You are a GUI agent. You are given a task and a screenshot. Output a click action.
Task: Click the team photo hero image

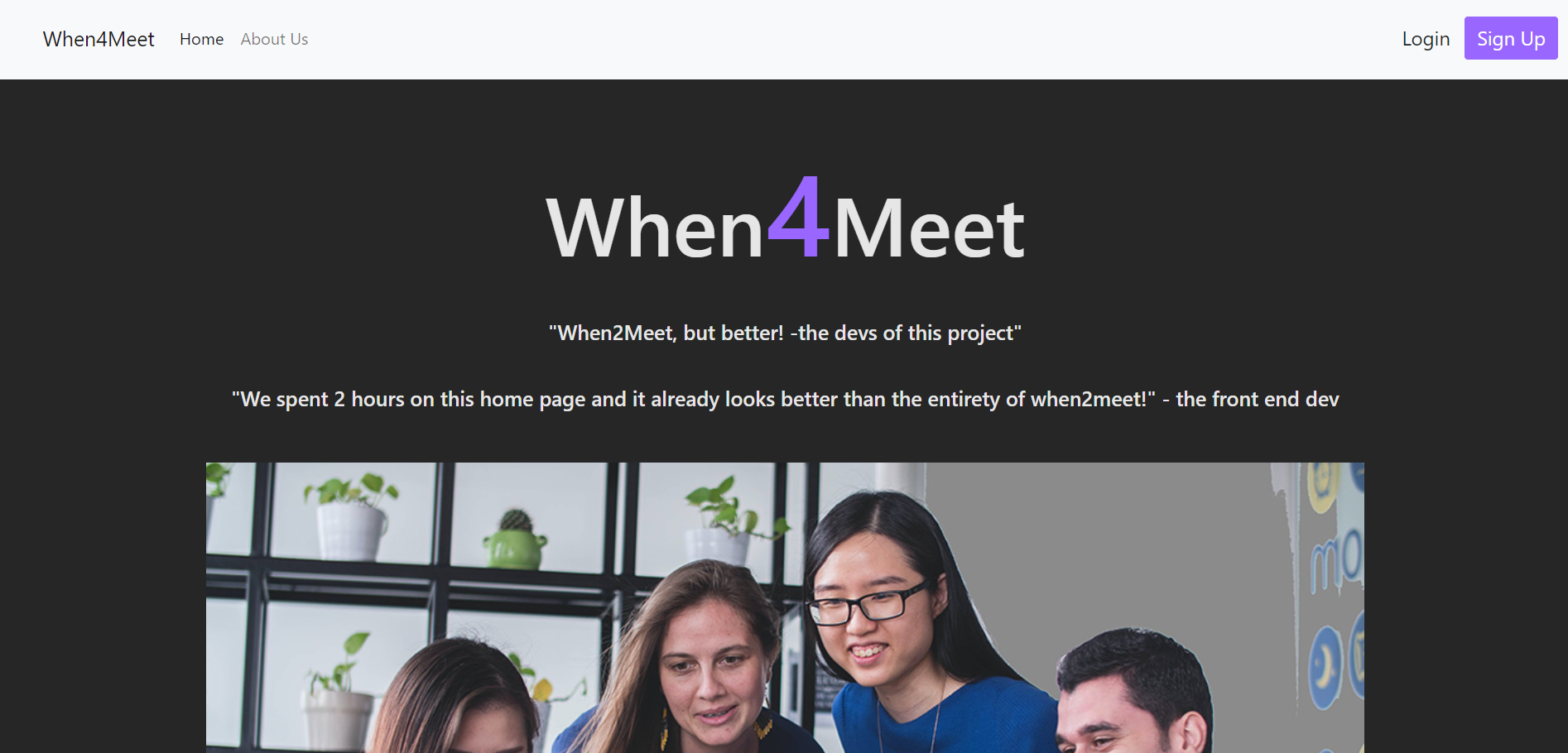coord(785,607)
